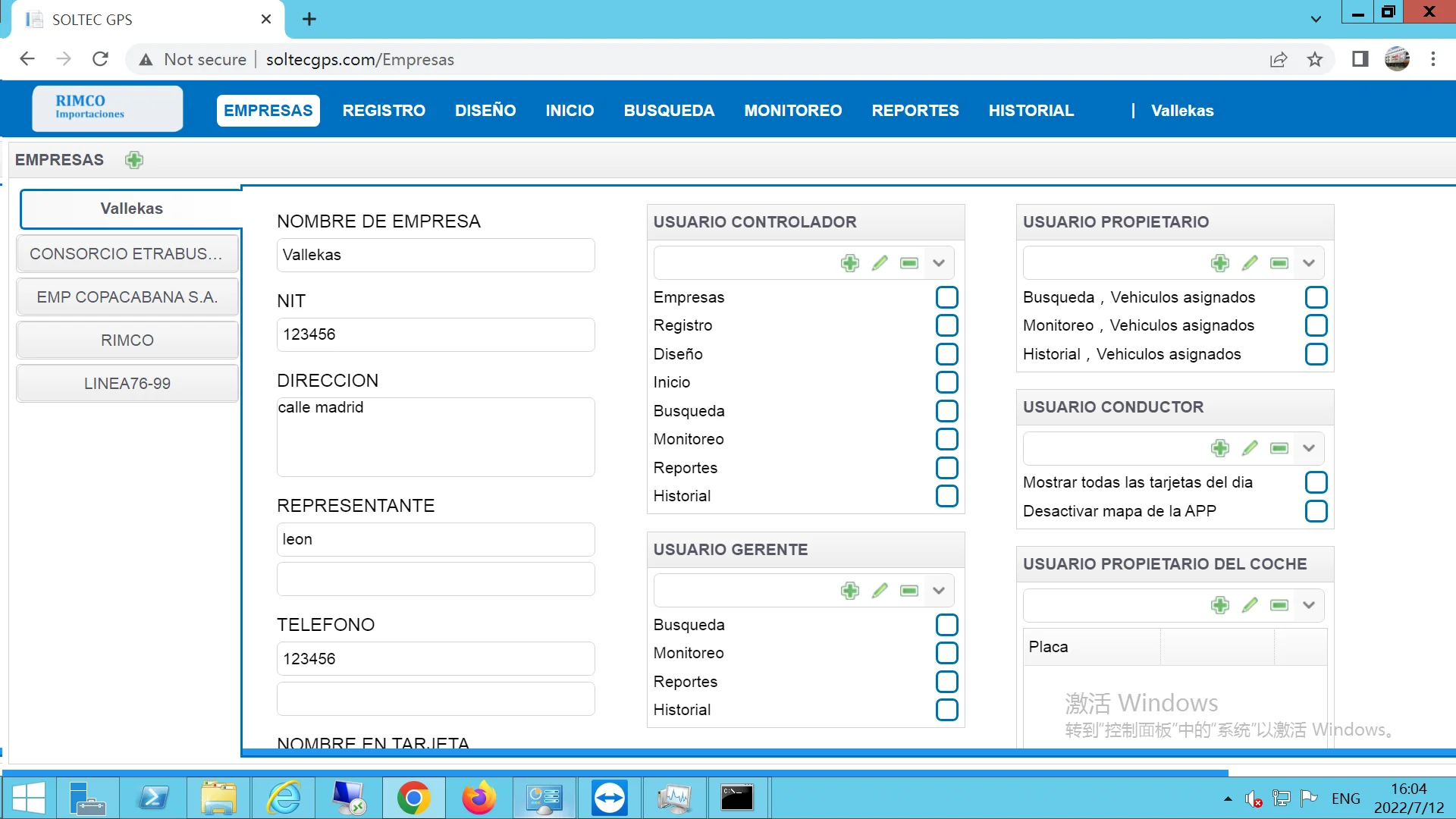1456x819 pixels.
Task: Expand the Usuario Controlador dropdown
Action: click(x=938, y=263)
